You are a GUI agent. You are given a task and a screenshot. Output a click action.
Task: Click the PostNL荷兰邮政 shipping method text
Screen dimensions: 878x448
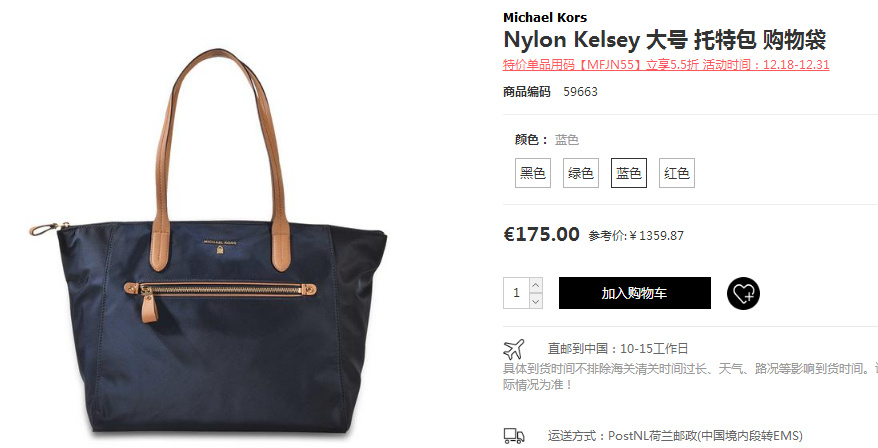coord(675,436)
